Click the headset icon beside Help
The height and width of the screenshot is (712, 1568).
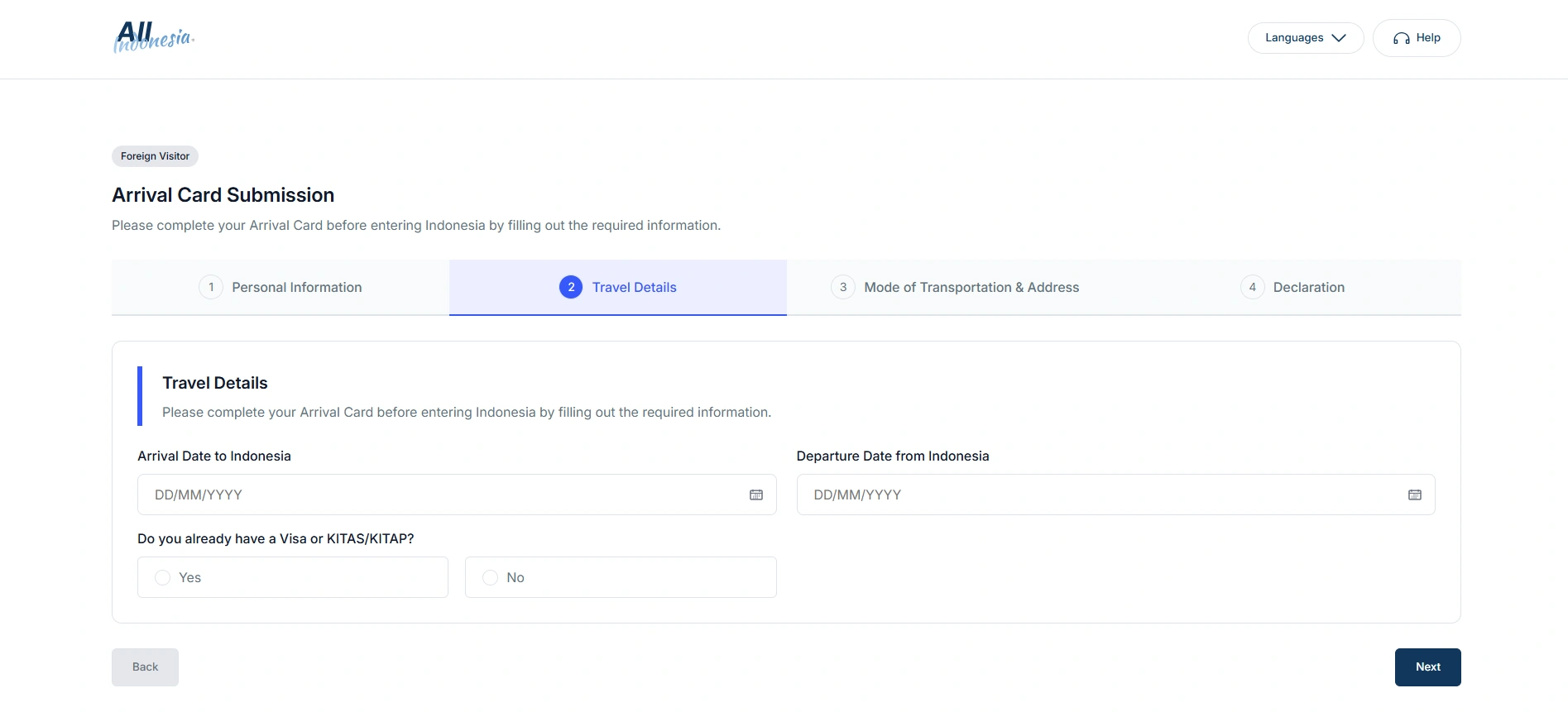[x=1401, y=38]
